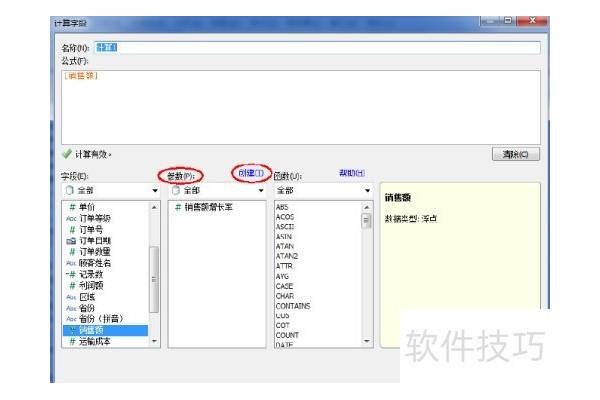This screenshot has width=600, height=400.
Task: Select the highlighted 销售额 field
Action: [x=106, y=330]
